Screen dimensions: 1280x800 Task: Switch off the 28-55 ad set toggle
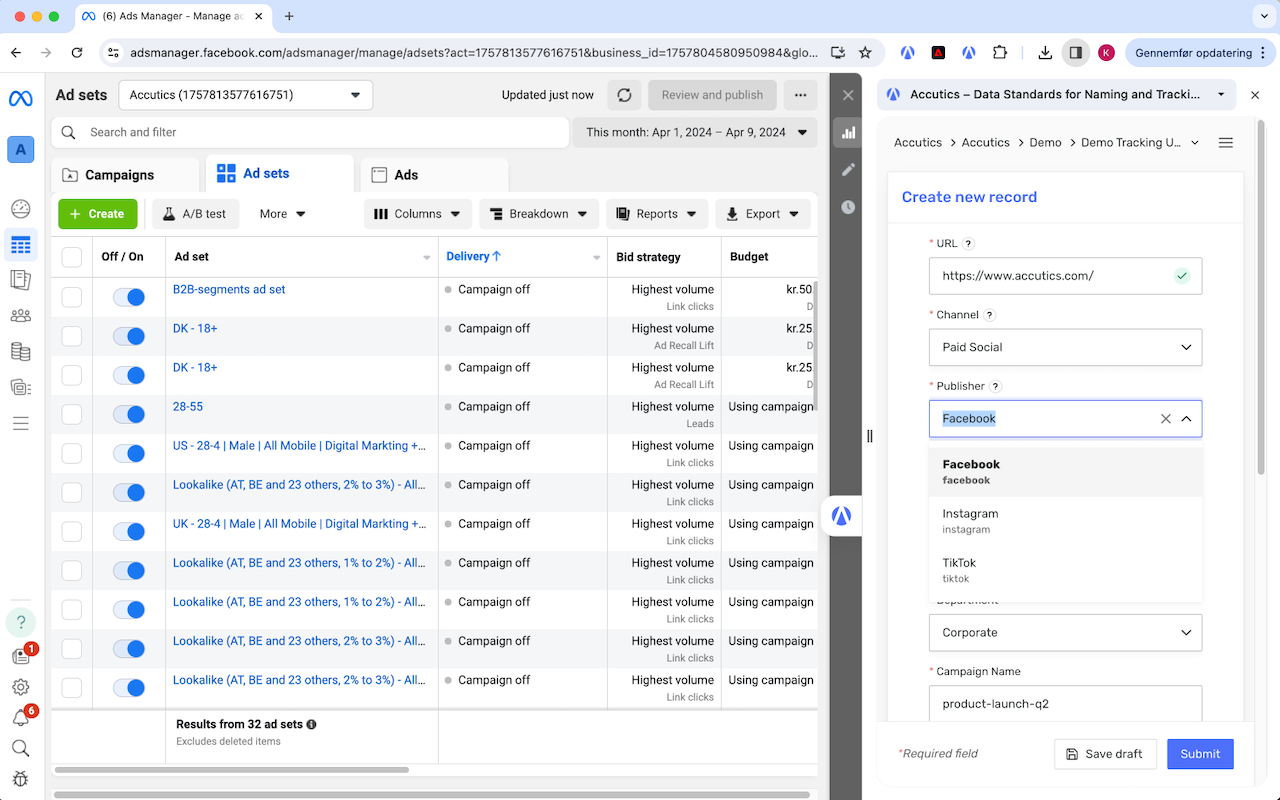pyautogui.click(x=129, y=414)
